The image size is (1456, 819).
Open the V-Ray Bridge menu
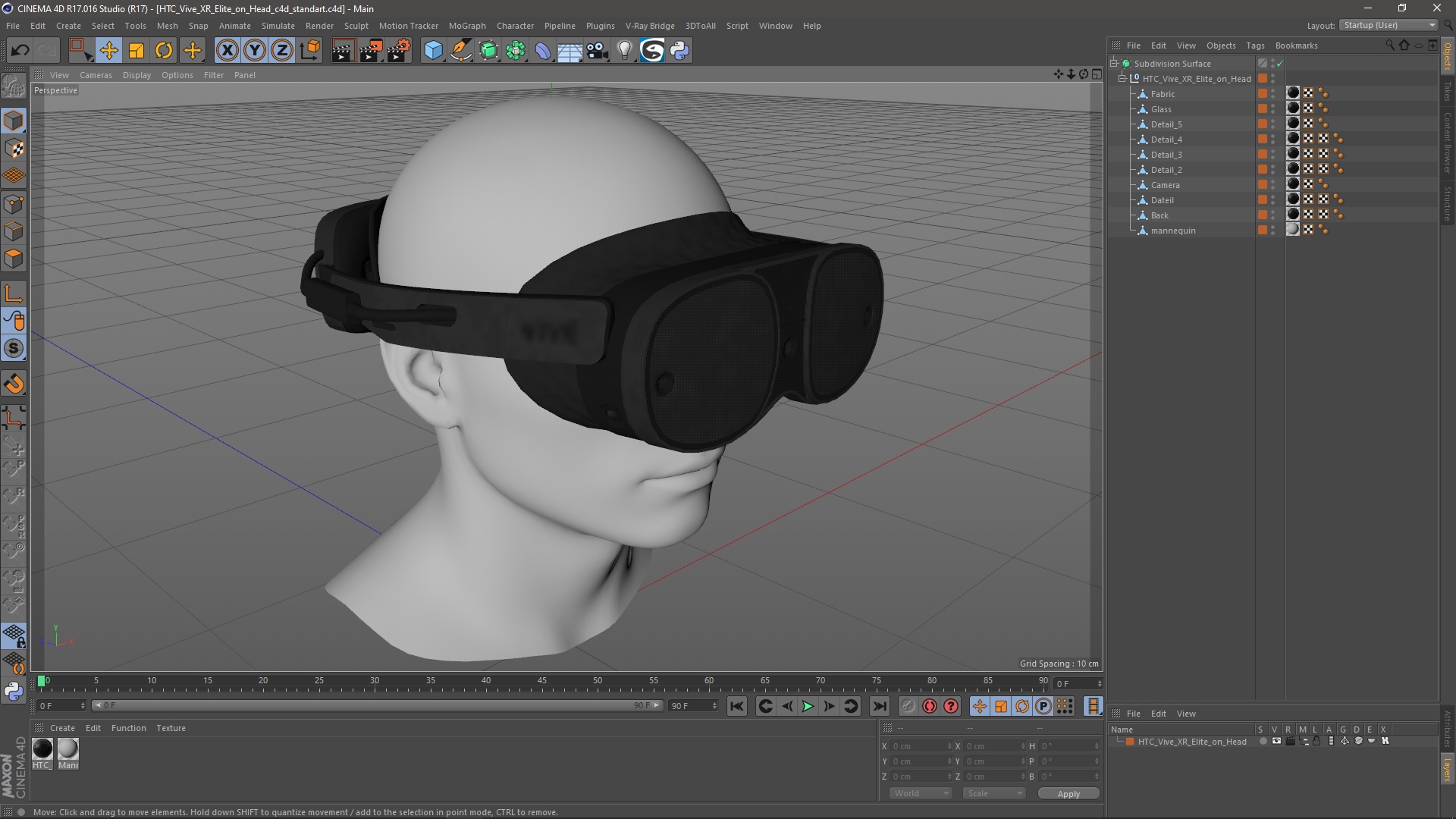pos(650,26)
